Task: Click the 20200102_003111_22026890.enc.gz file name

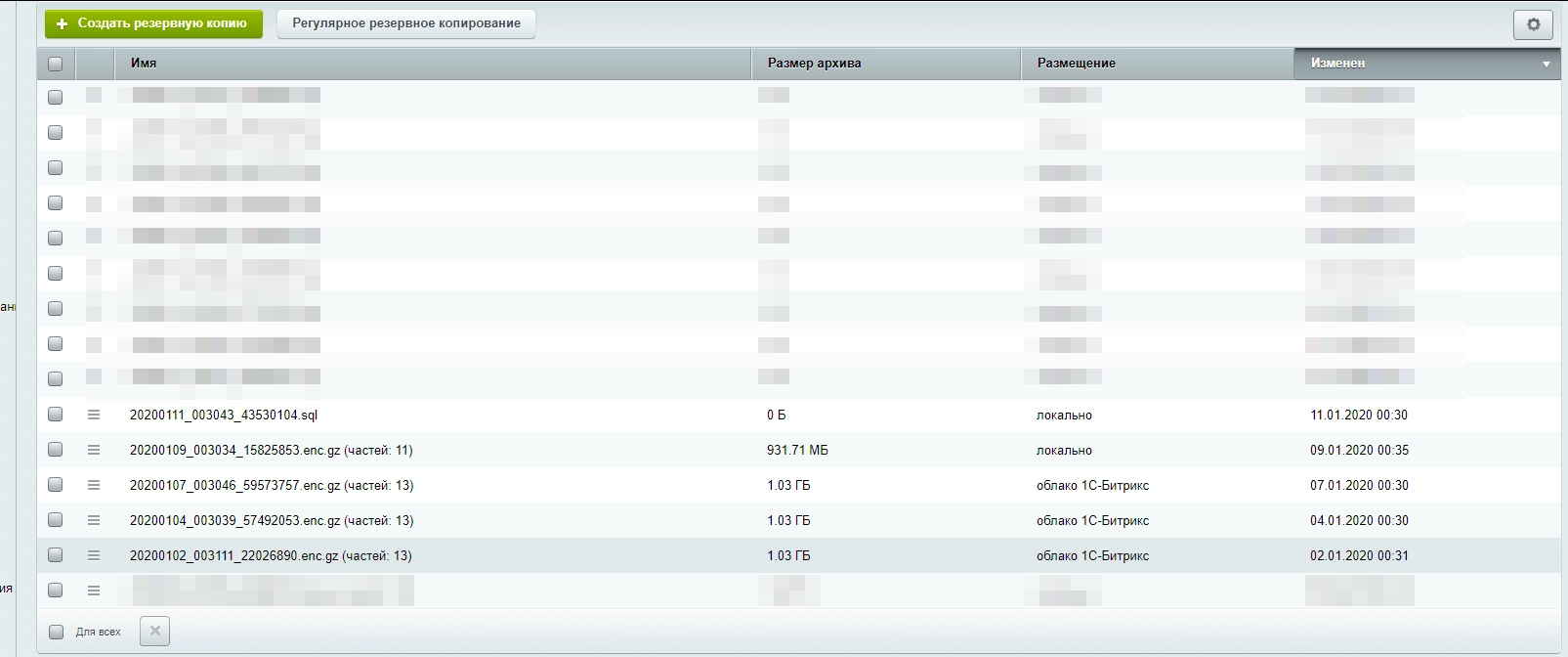Action: 271,555
